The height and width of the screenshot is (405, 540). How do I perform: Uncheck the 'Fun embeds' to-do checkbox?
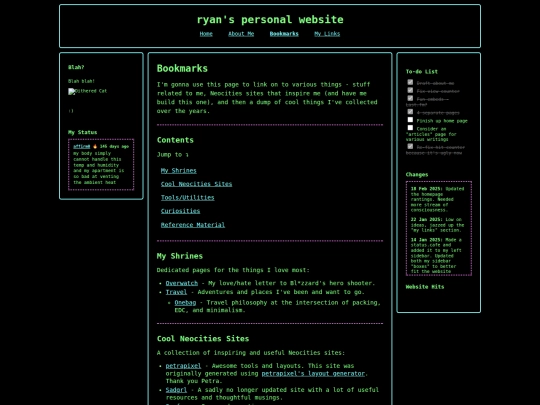click(410, 98)
